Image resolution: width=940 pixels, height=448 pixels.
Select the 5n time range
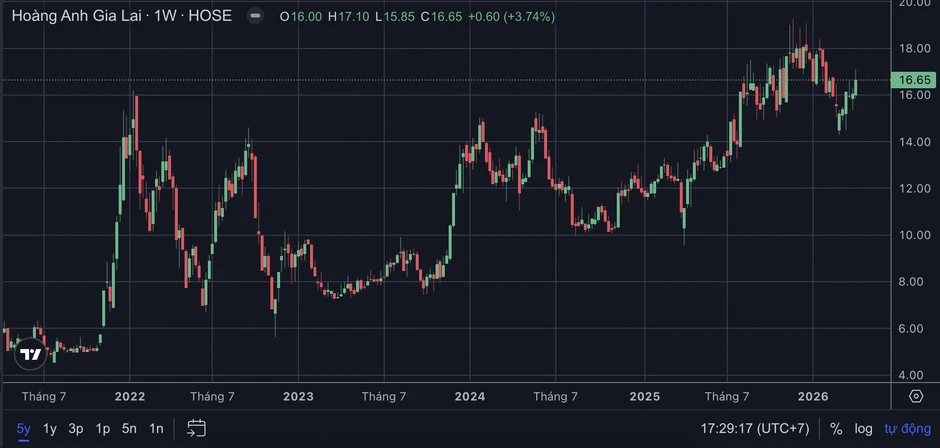point(129,428)
